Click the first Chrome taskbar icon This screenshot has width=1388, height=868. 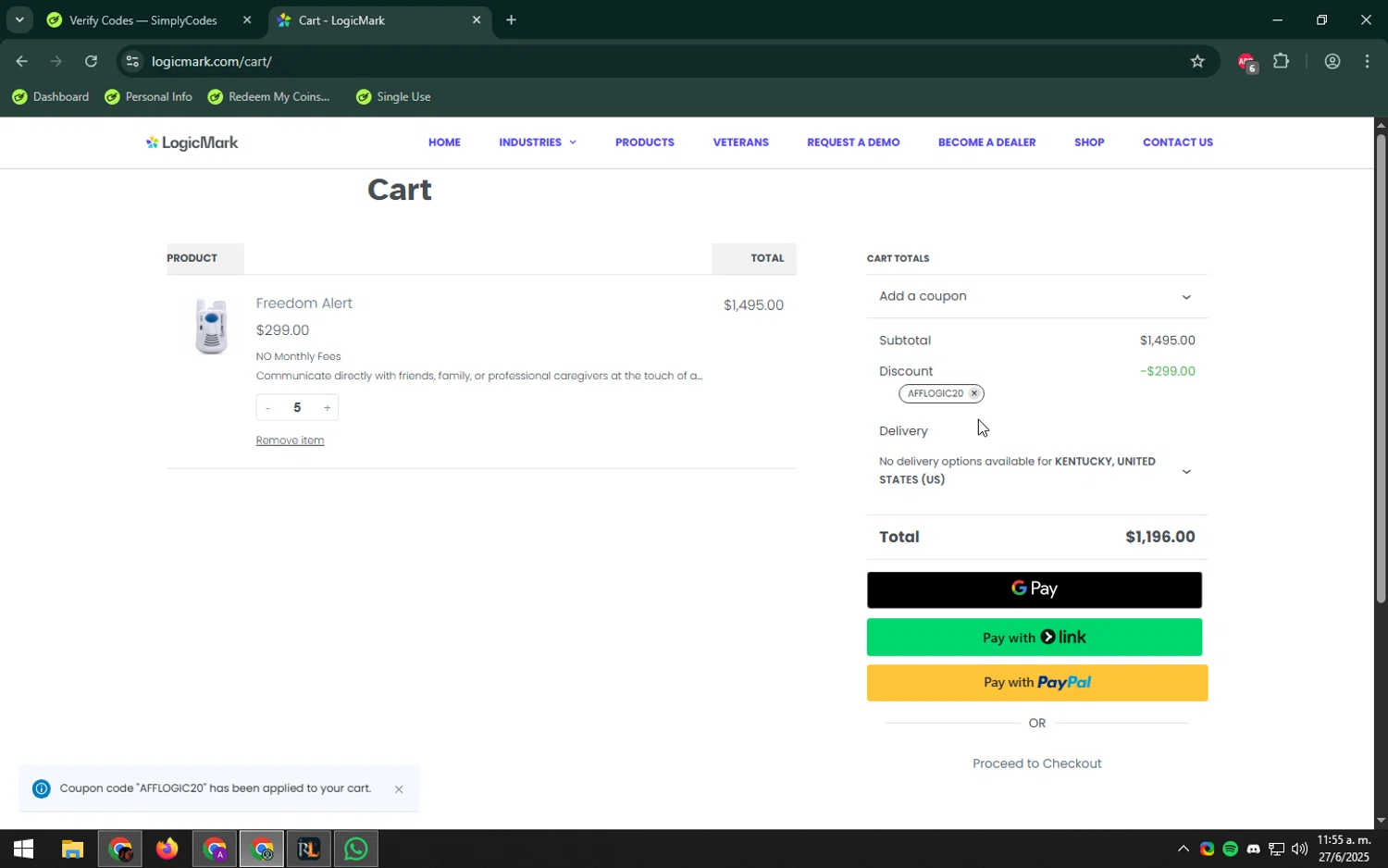tap(120, 849)
